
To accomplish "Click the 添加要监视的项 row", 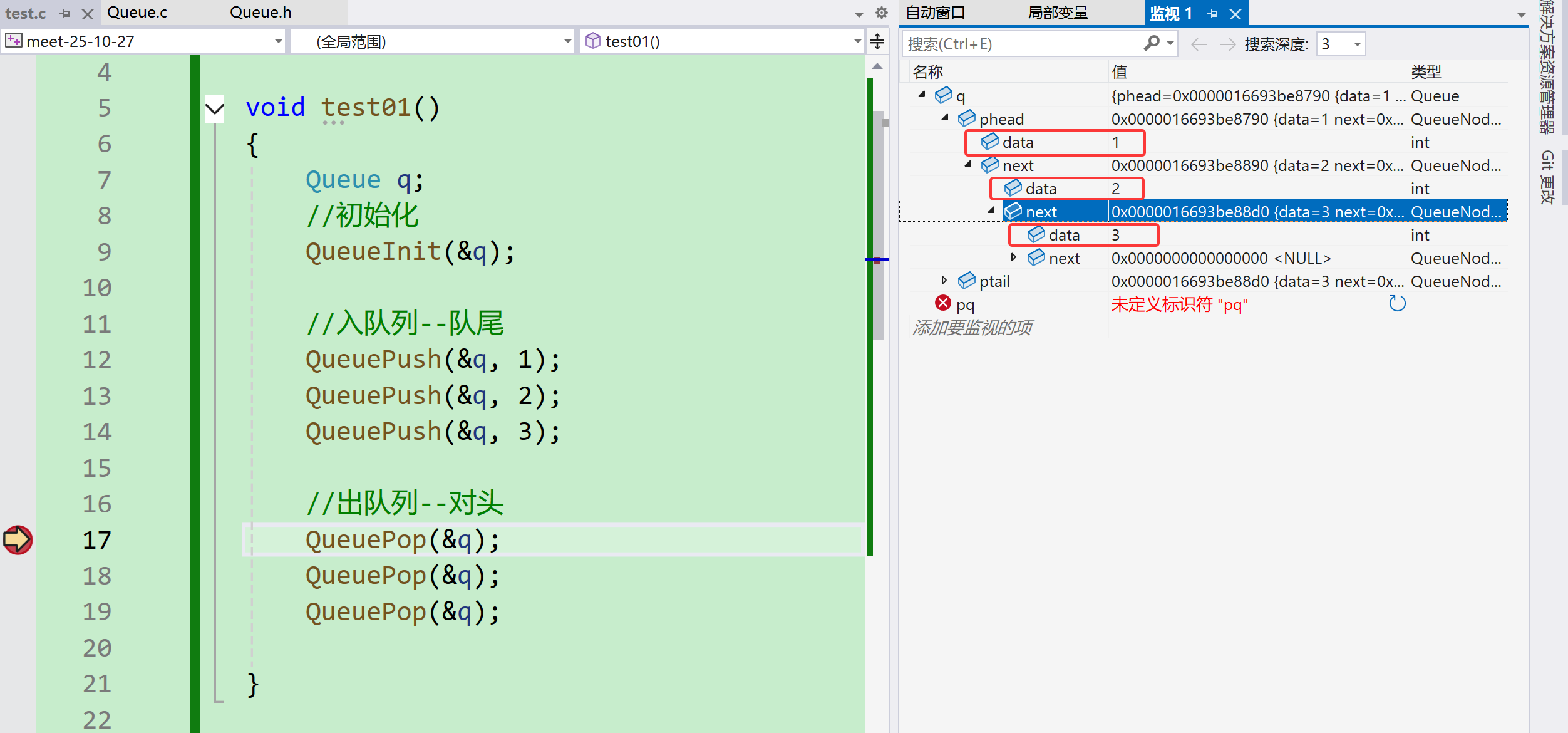I will click(x=972, y=327).
